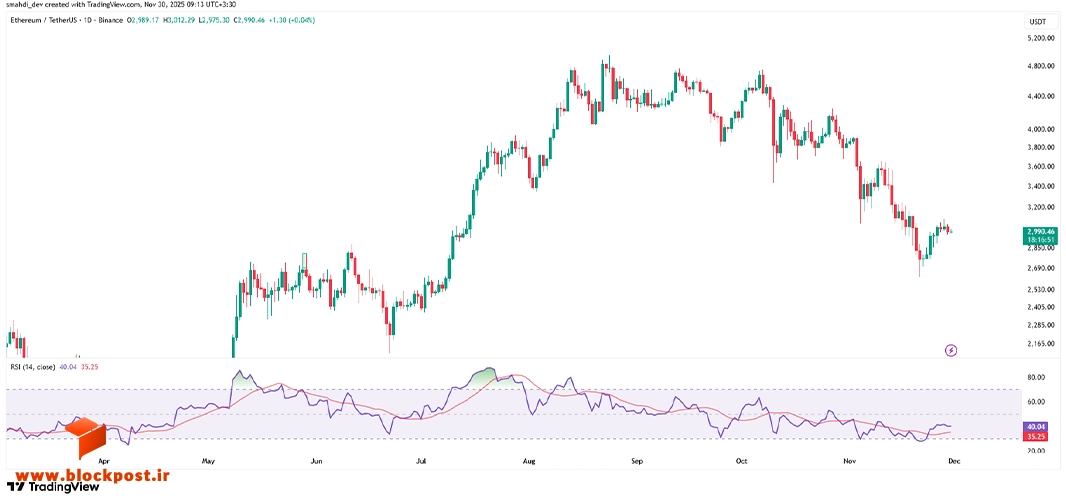Click the open value O2,989.17
1066x500 pixels.
(x=143, y=20)
